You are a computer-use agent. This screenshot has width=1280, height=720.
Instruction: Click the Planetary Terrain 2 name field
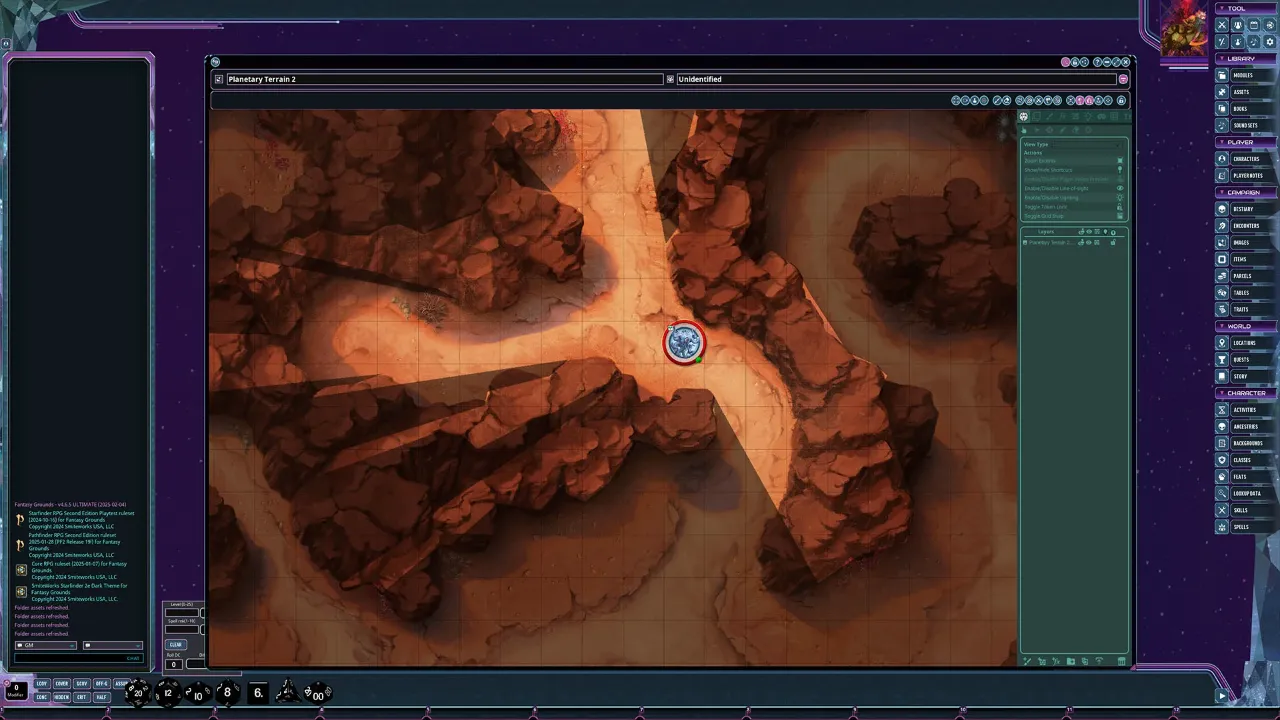(444, 79)
